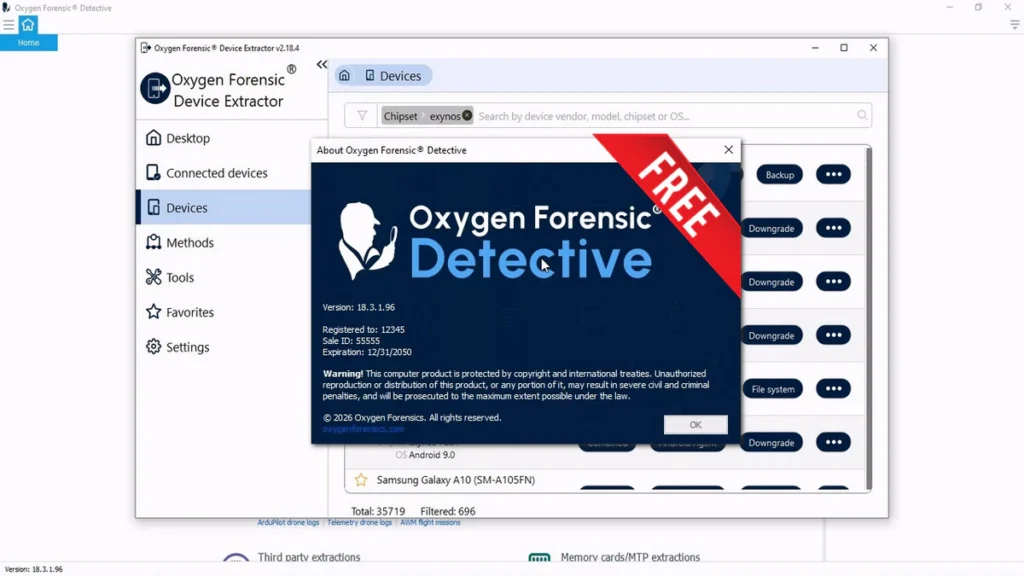This screenshot has width=1024, height=576.
Task: Click the version text in the bottom status bar
Action: tap(34, 569)
